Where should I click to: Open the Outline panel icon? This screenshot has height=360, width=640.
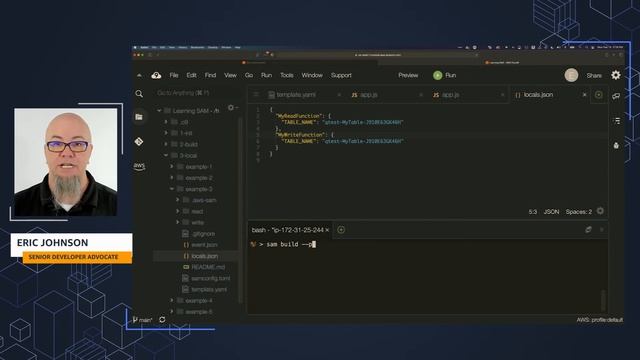coord(616,121)
